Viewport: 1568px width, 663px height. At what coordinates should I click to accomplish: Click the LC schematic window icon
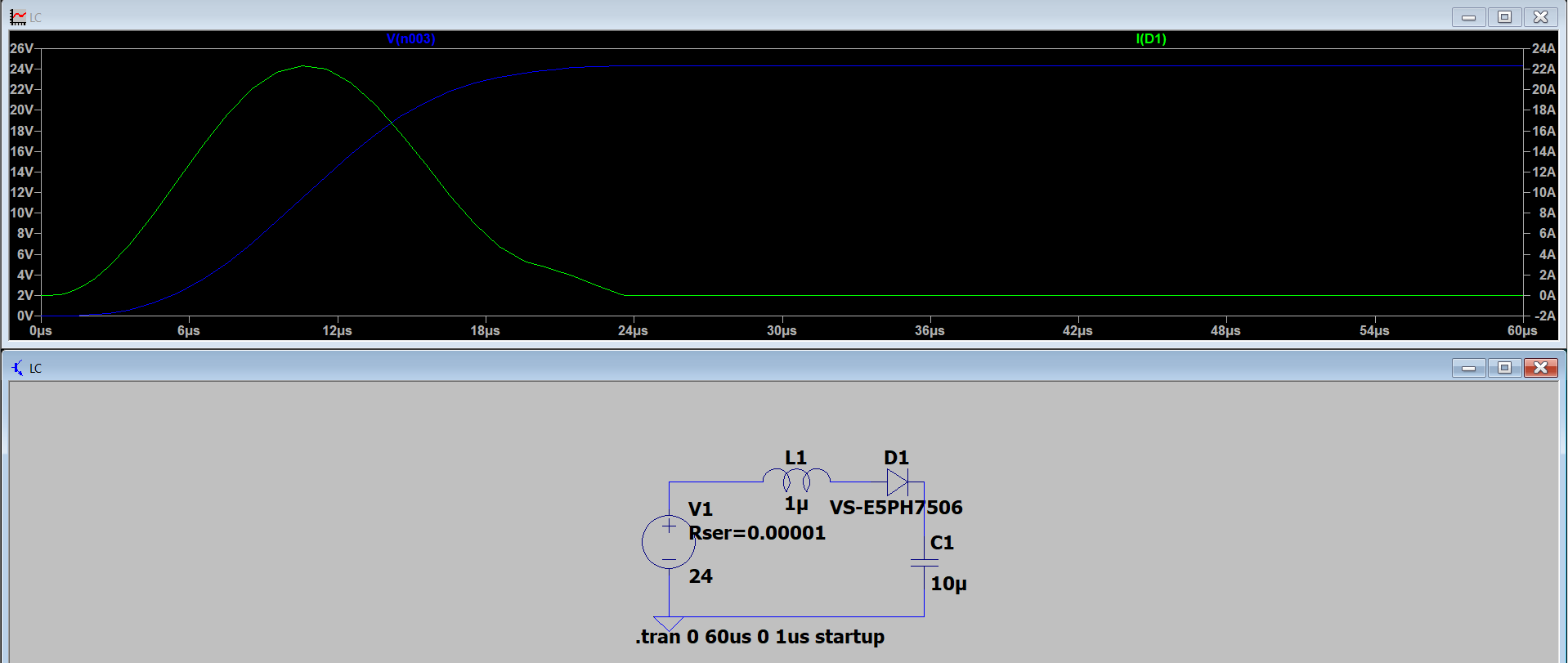point(18,368)
